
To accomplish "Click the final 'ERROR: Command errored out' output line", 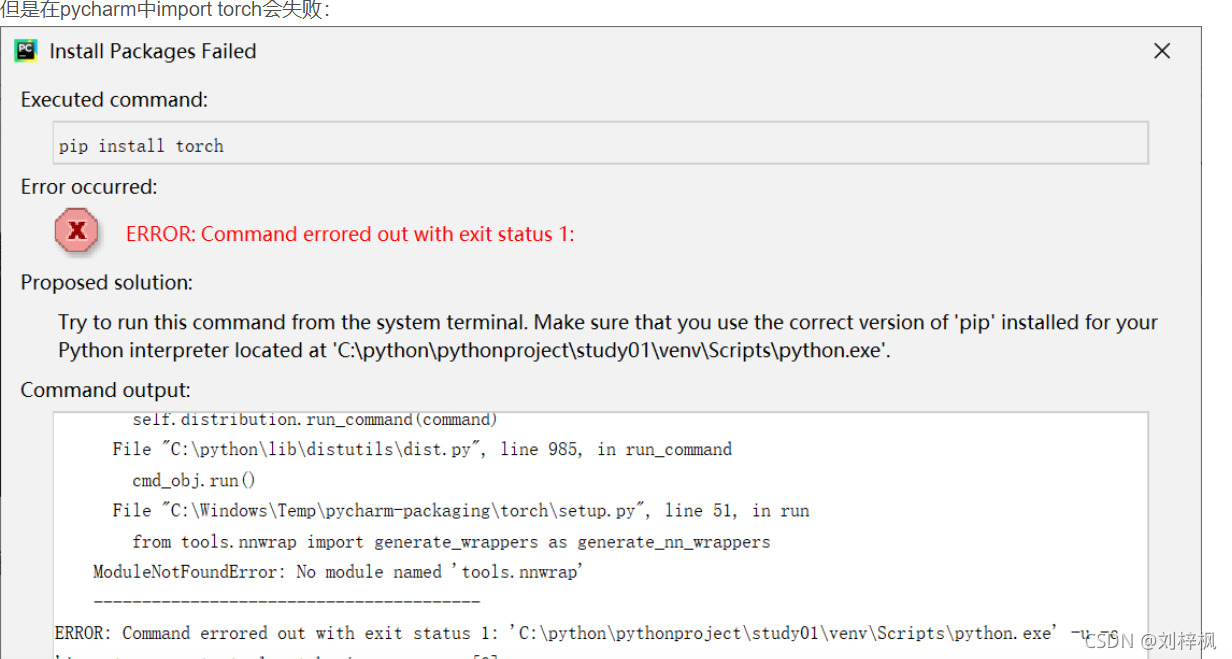I will [586, 634].
